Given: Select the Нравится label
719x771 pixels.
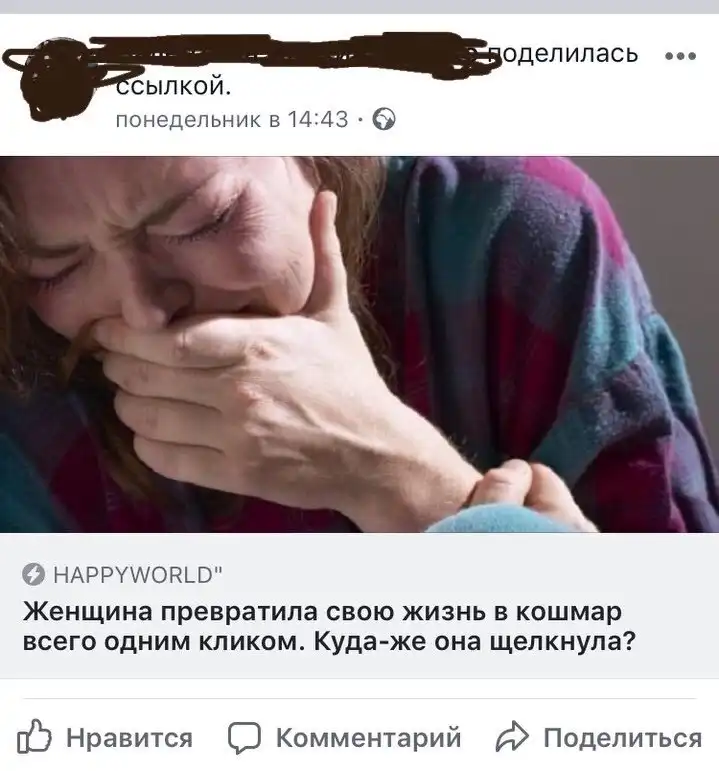Looking at the screenshot, I should [x=129, y=738].
